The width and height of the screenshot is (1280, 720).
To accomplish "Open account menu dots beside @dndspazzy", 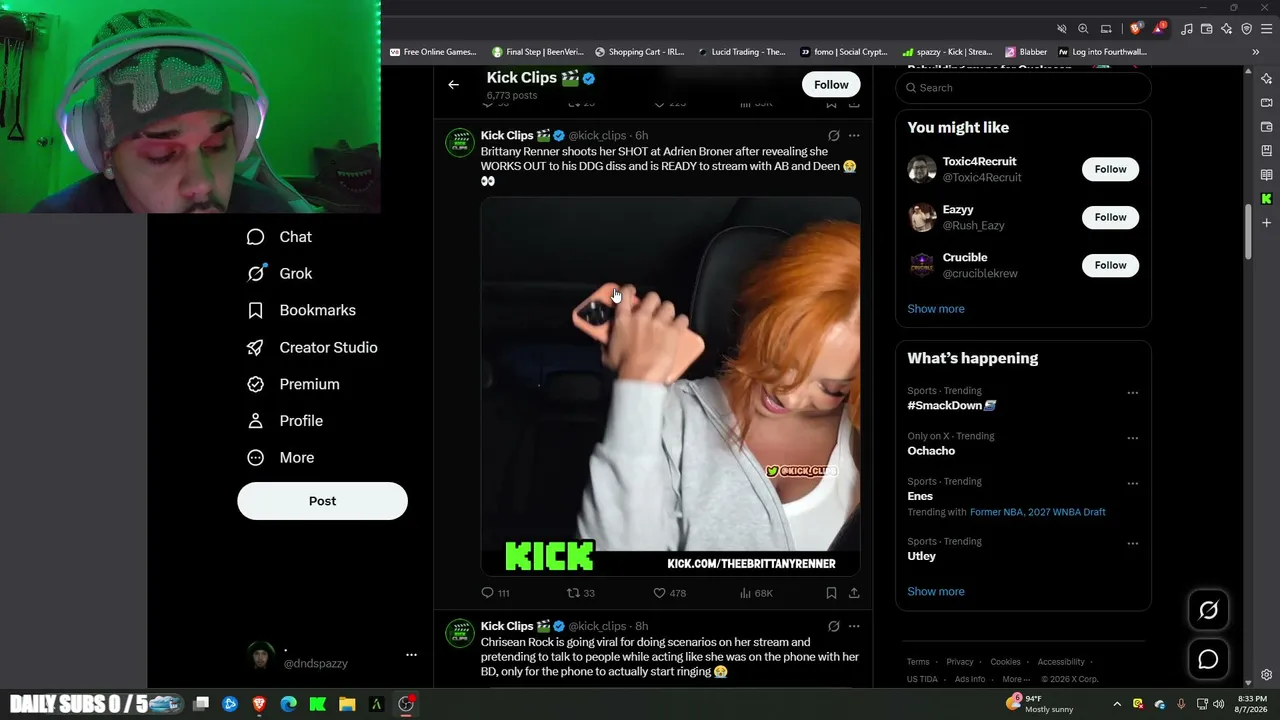I will click(x=411, y=654).
